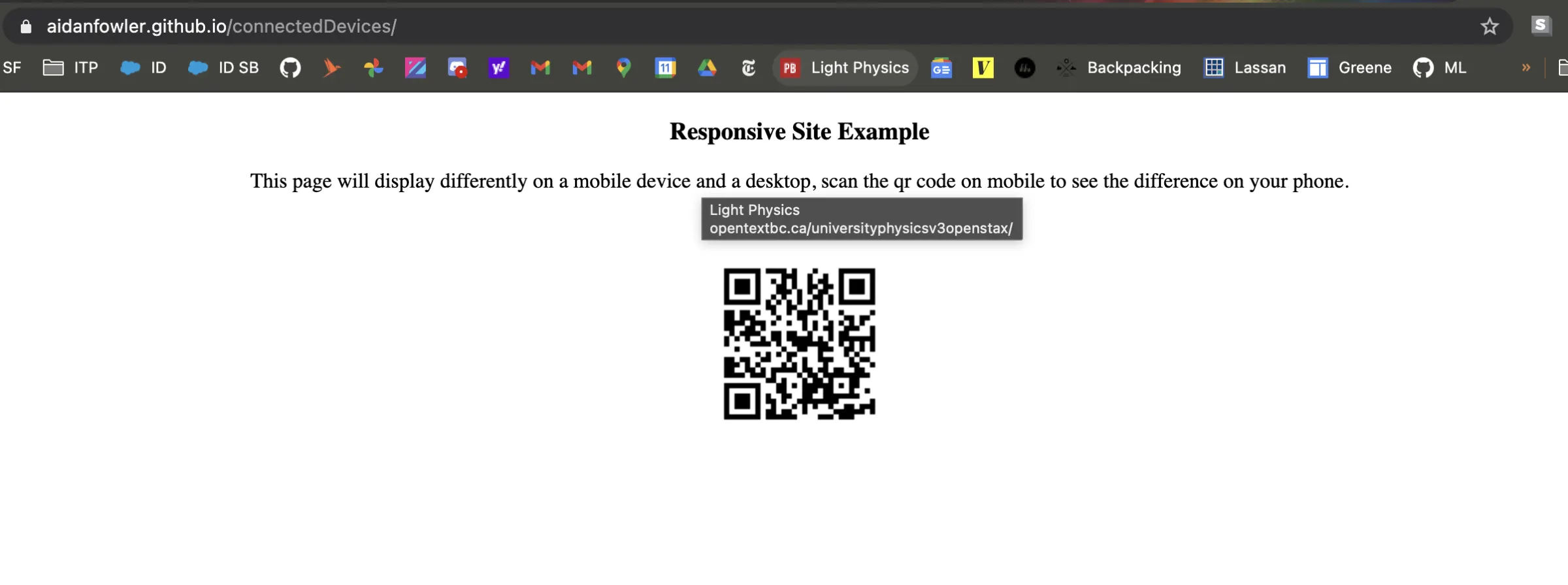This screenshot has height=585, width=1568.
Task: Open the Google Photos pinwheel bookmark
Action: coord(374,67)
